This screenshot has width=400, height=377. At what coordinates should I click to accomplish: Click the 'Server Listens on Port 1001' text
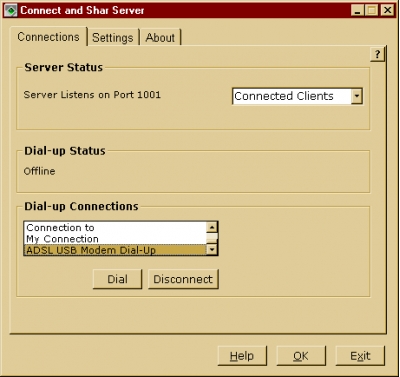point(92,95)
